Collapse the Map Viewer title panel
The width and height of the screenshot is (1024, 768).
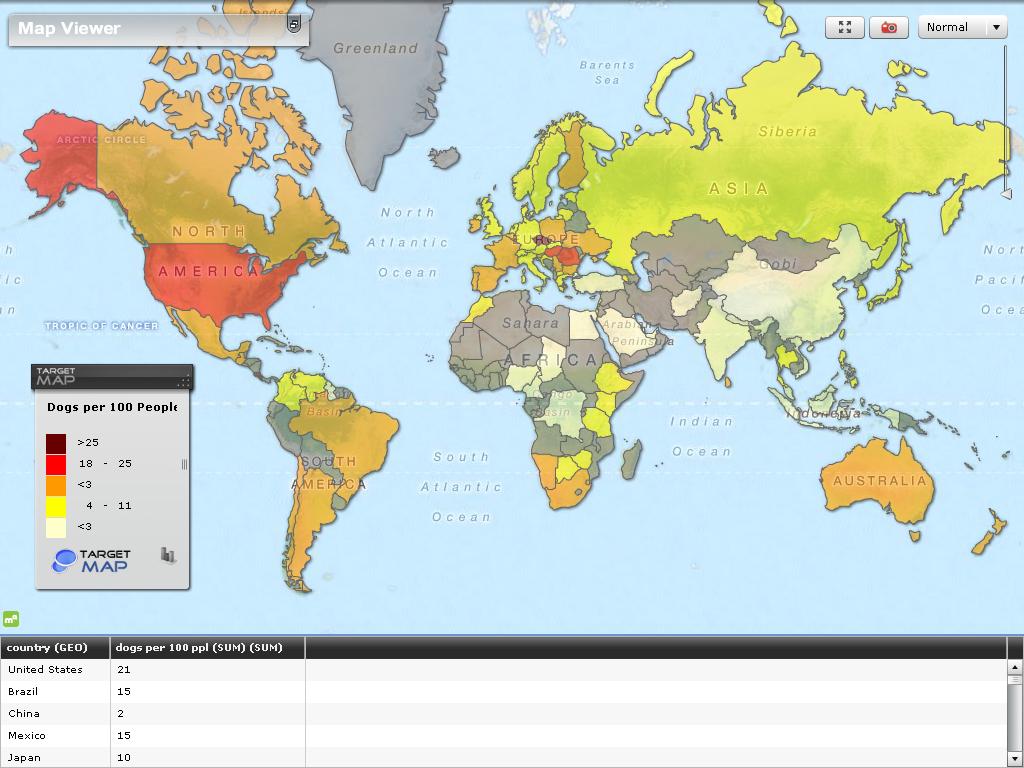(x=294, y=24)
